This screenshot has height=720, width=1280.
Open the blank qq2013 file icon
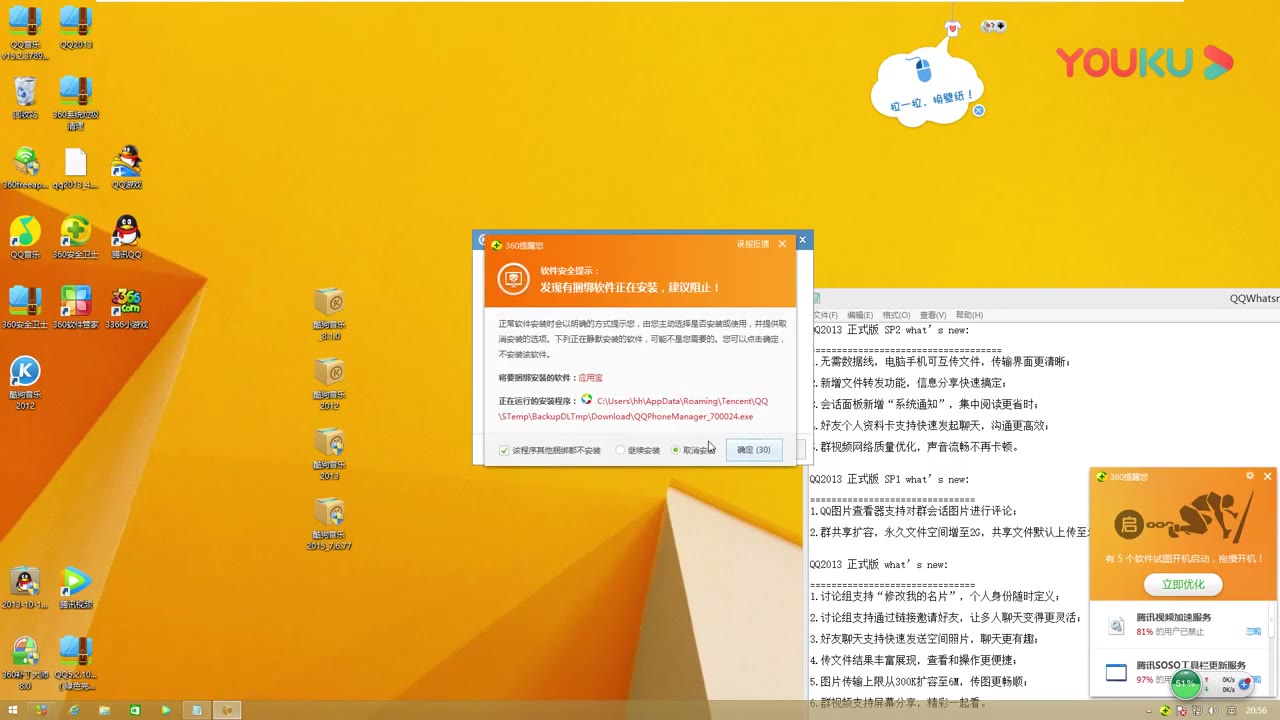[x=76, y=167]
